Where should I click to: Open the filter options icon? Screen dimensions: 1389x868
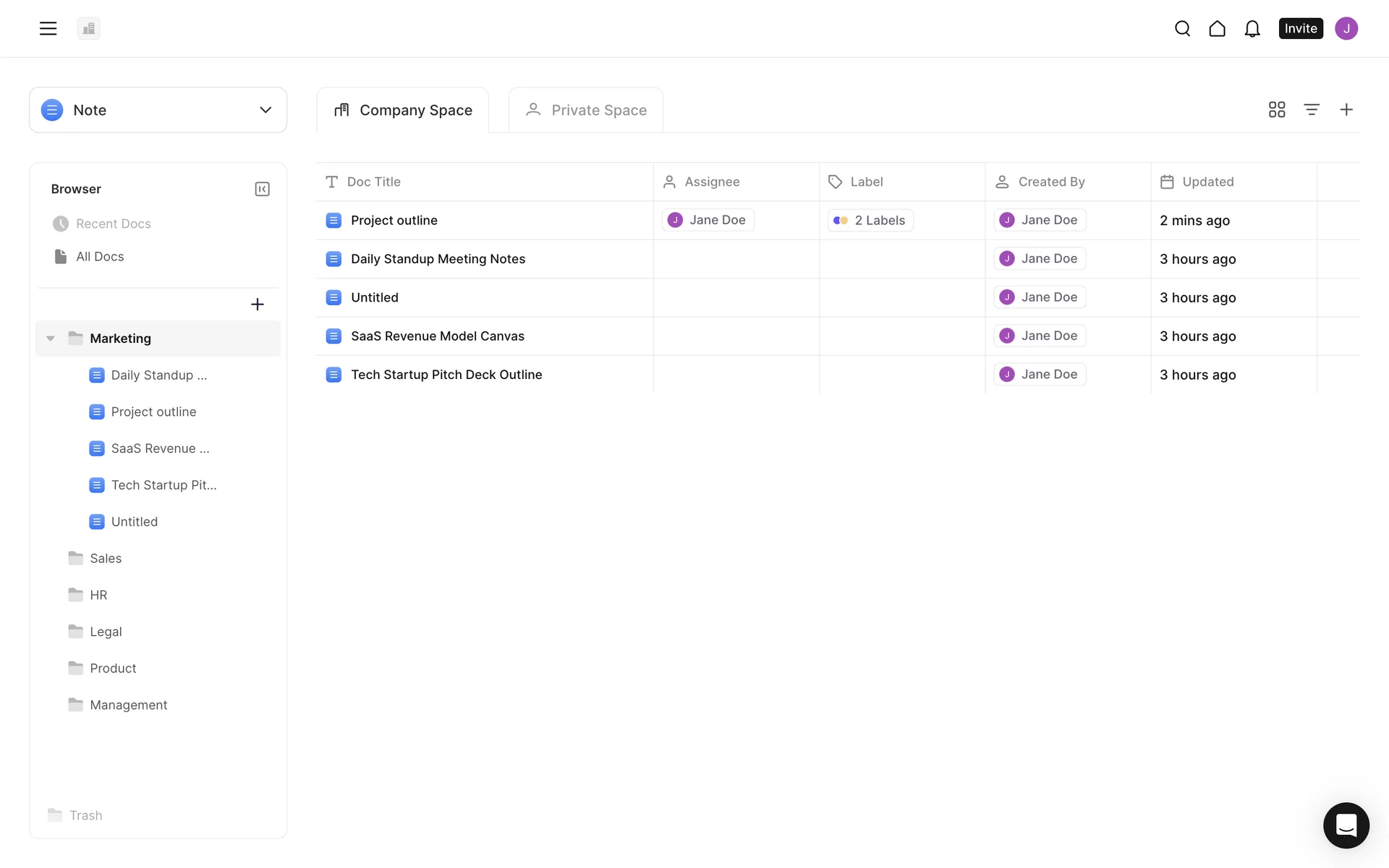click(x=1311, y=109)
